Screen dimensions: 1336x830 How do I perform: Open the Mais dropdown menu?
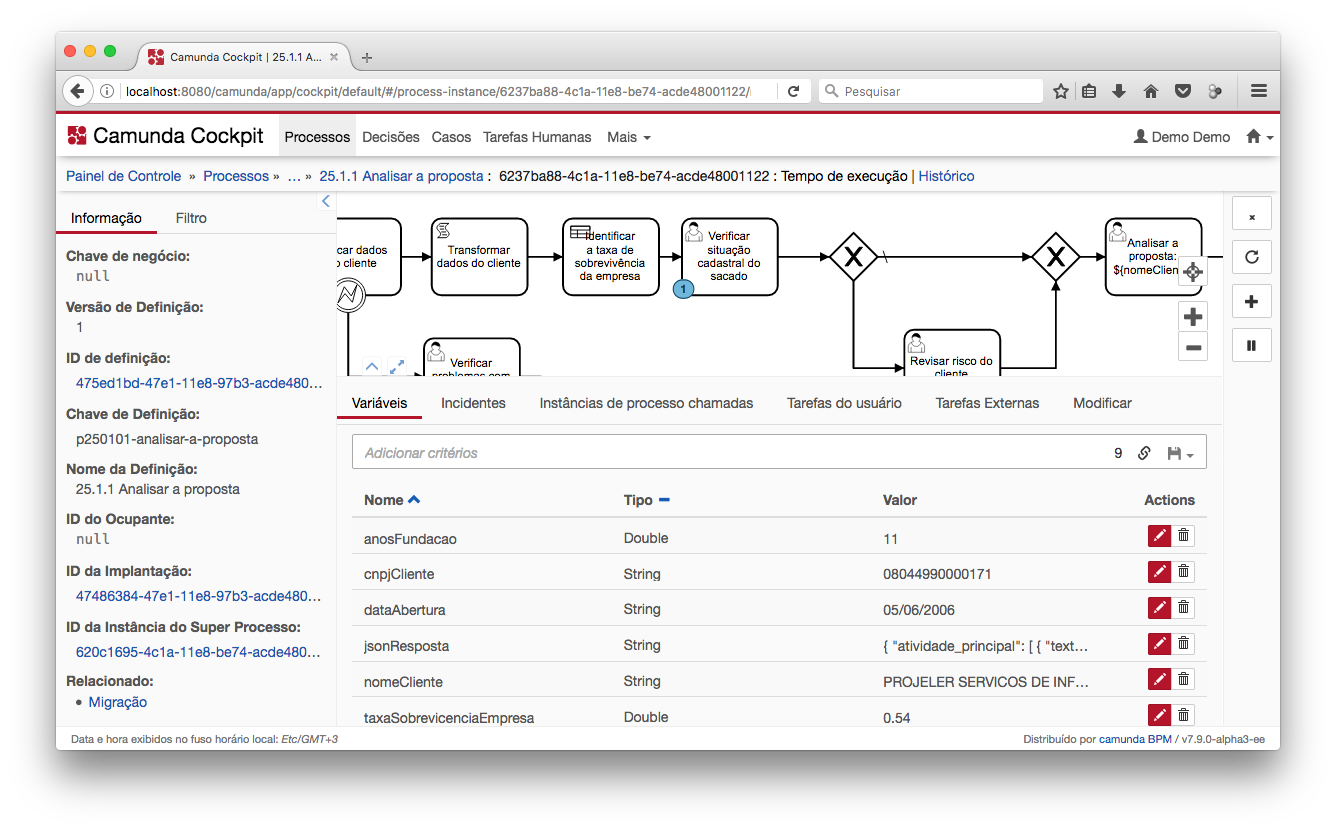click(x=628, y=137)
